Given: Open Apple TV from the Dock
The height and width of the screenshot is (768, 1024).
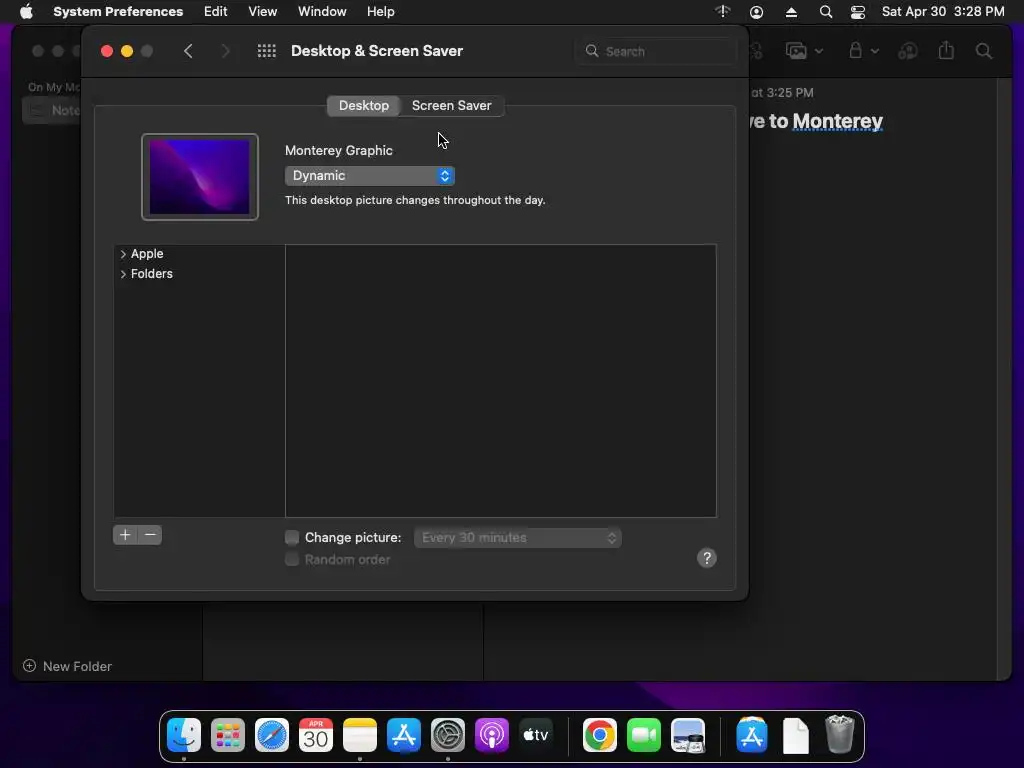Looking at the screenshot, I should tap(536, 735).
